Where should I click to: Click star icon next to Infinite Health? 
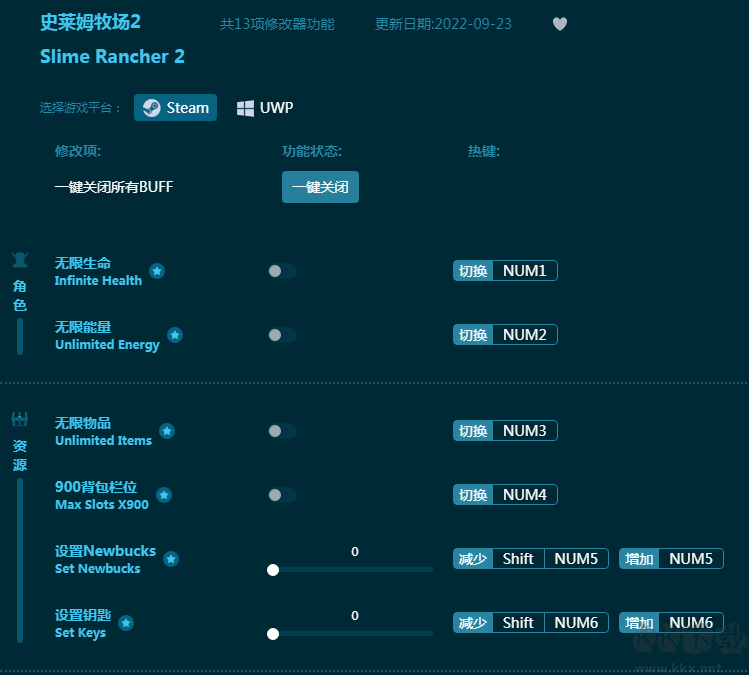point(157,271)
